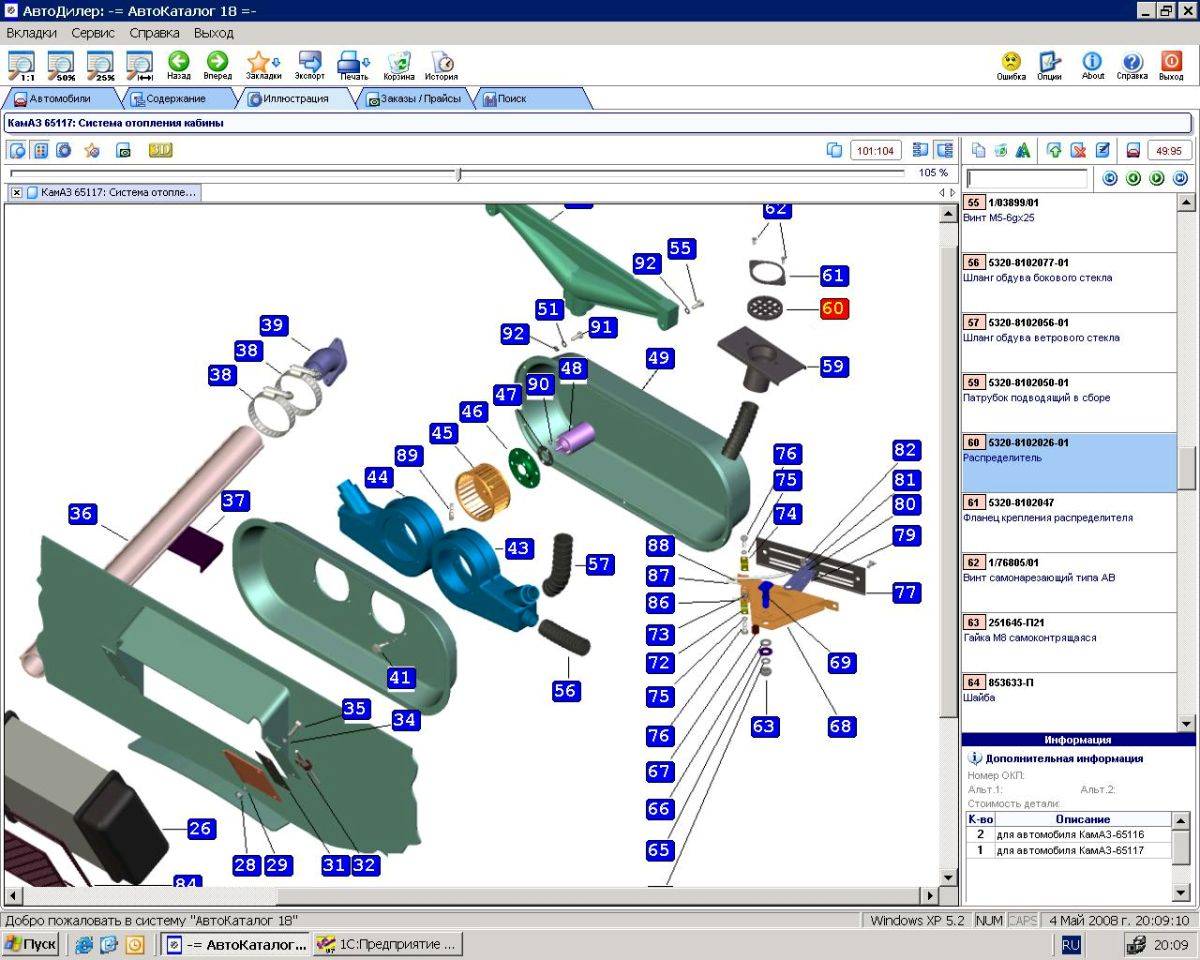Viewport: 1200px width, 960px height.
Task: Go to next part with green right arrow
Action: 1157,178
